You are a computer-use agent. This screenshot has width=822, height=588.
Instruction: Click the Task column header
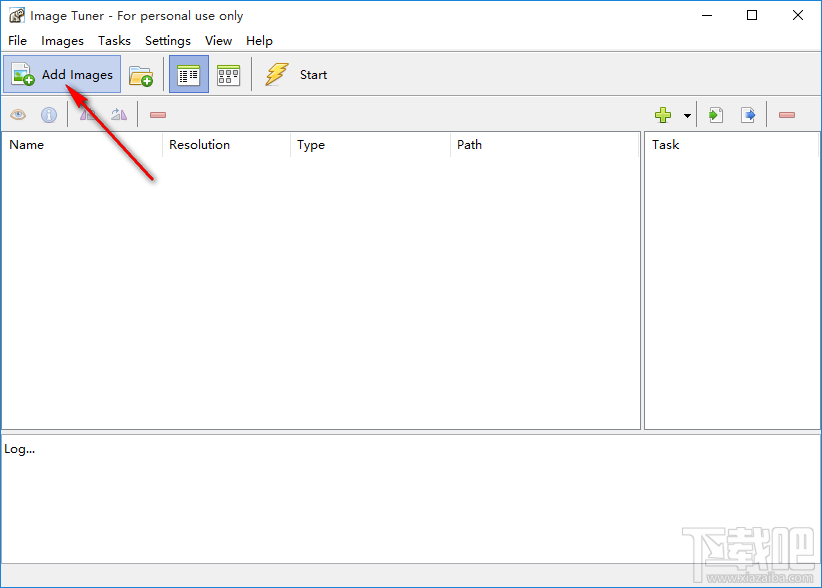coord(732,145)
